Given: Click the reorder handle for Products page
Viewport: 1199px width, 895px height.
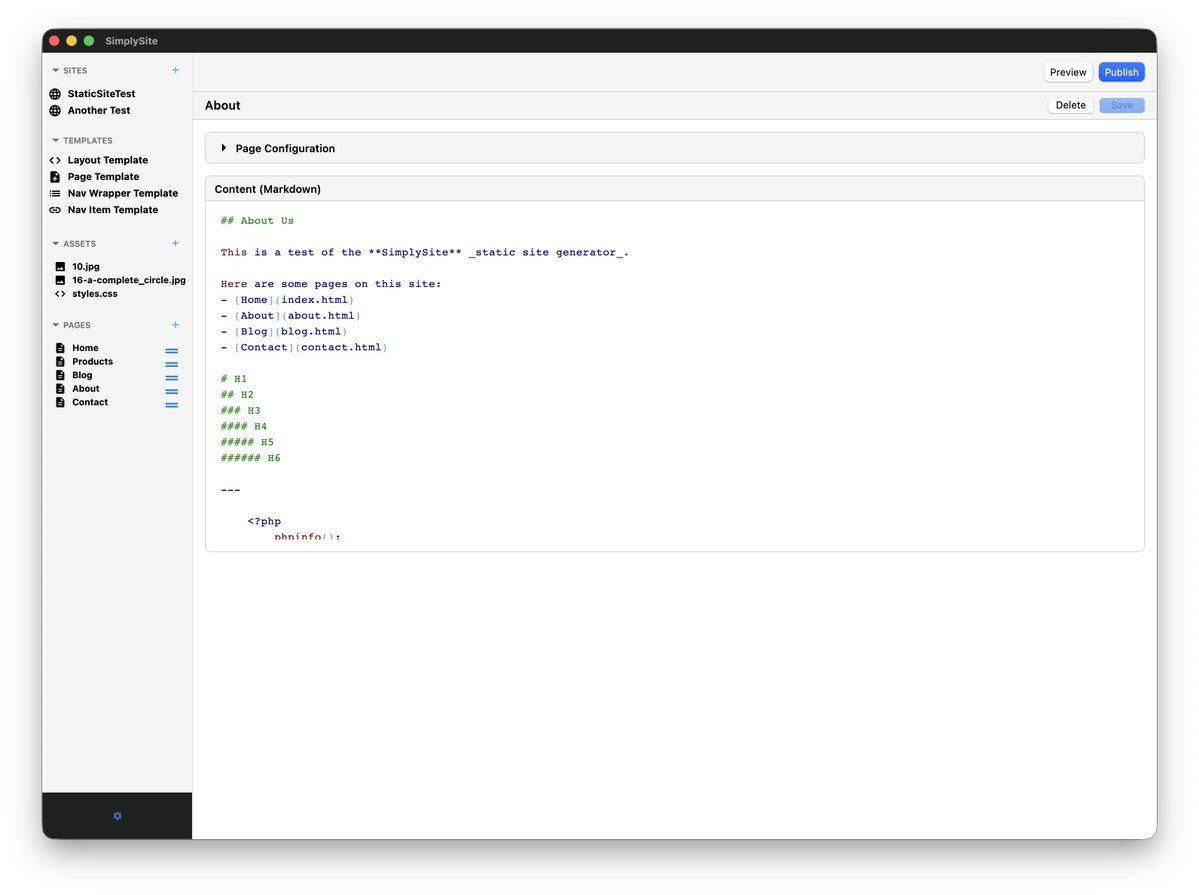Looking at the screenshot, I should tap(172, 365).
